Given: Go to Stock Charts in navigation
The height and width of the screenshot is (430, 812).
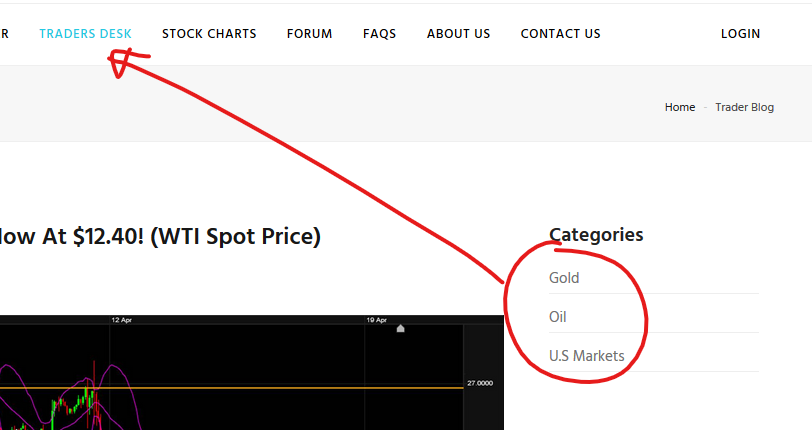Looking at the screenshot, I should (209, 34).
